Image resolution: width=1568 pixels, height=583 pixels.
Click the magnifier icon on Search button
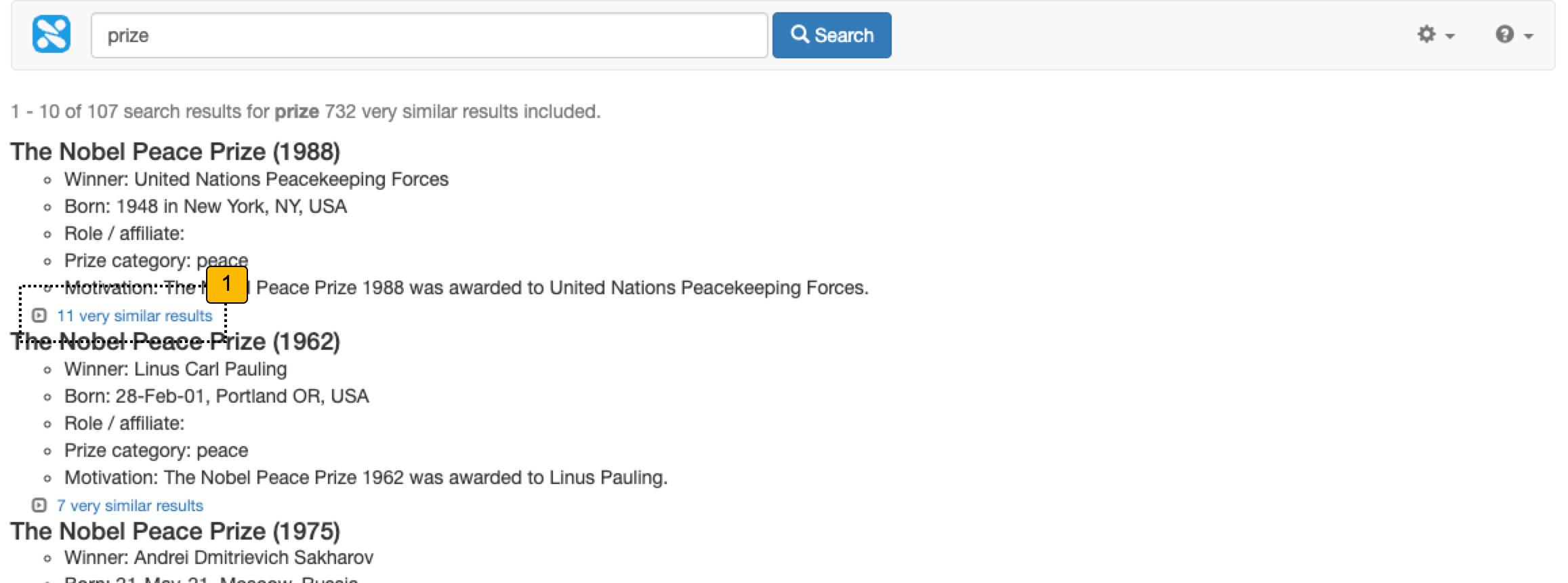(x=800, y=35)
